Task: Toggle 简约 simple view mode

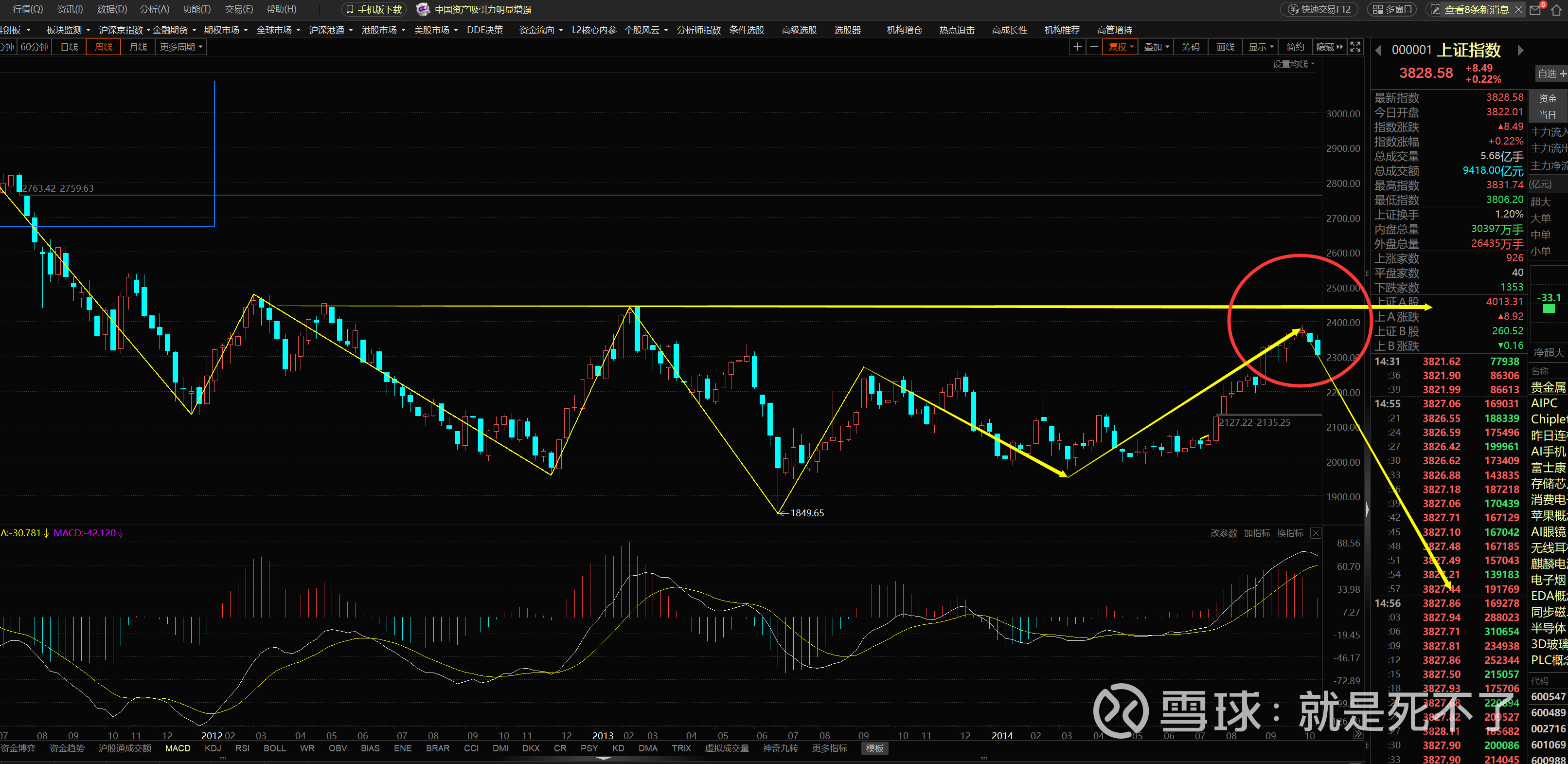Action: tap(1295, 47)
